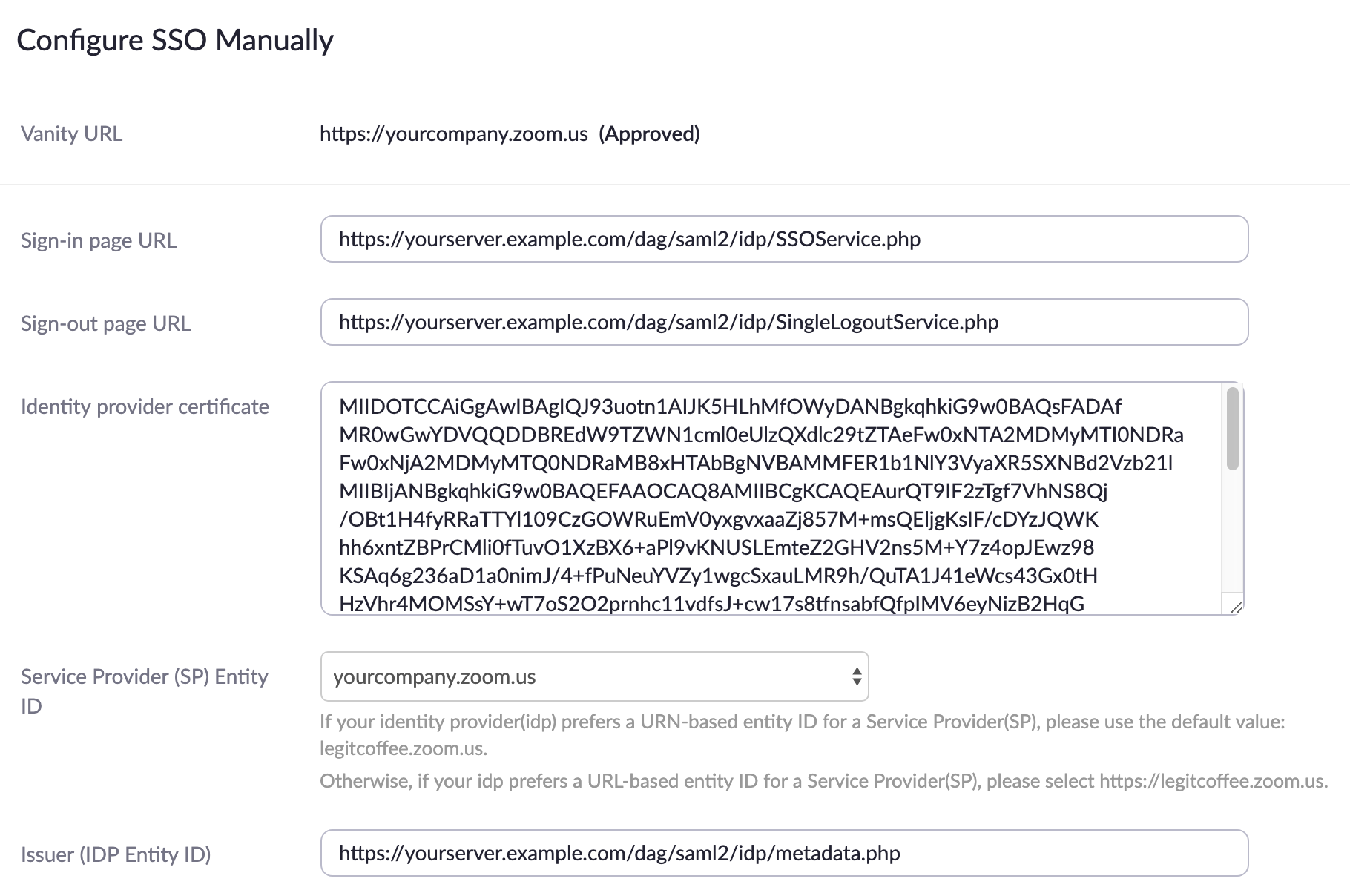The width and height of the screenshot is (1350, 896).
Task: Click the certificate textarea resize handle
Action: coord(1236,607)
